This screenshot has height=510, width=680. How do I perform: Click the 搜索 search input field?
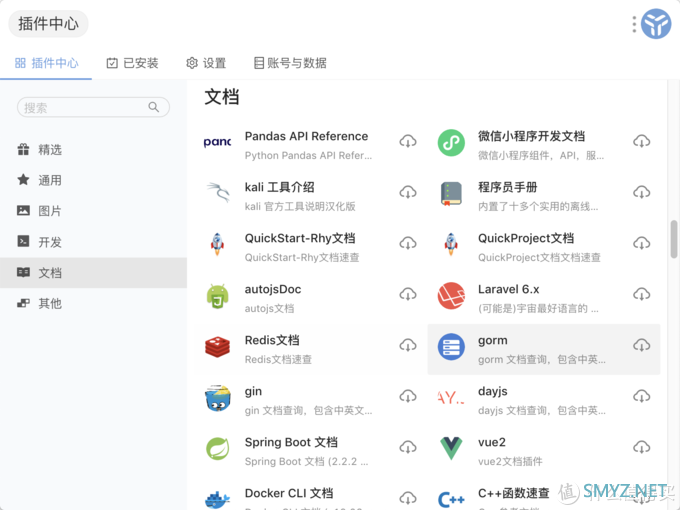click(93, 107)
